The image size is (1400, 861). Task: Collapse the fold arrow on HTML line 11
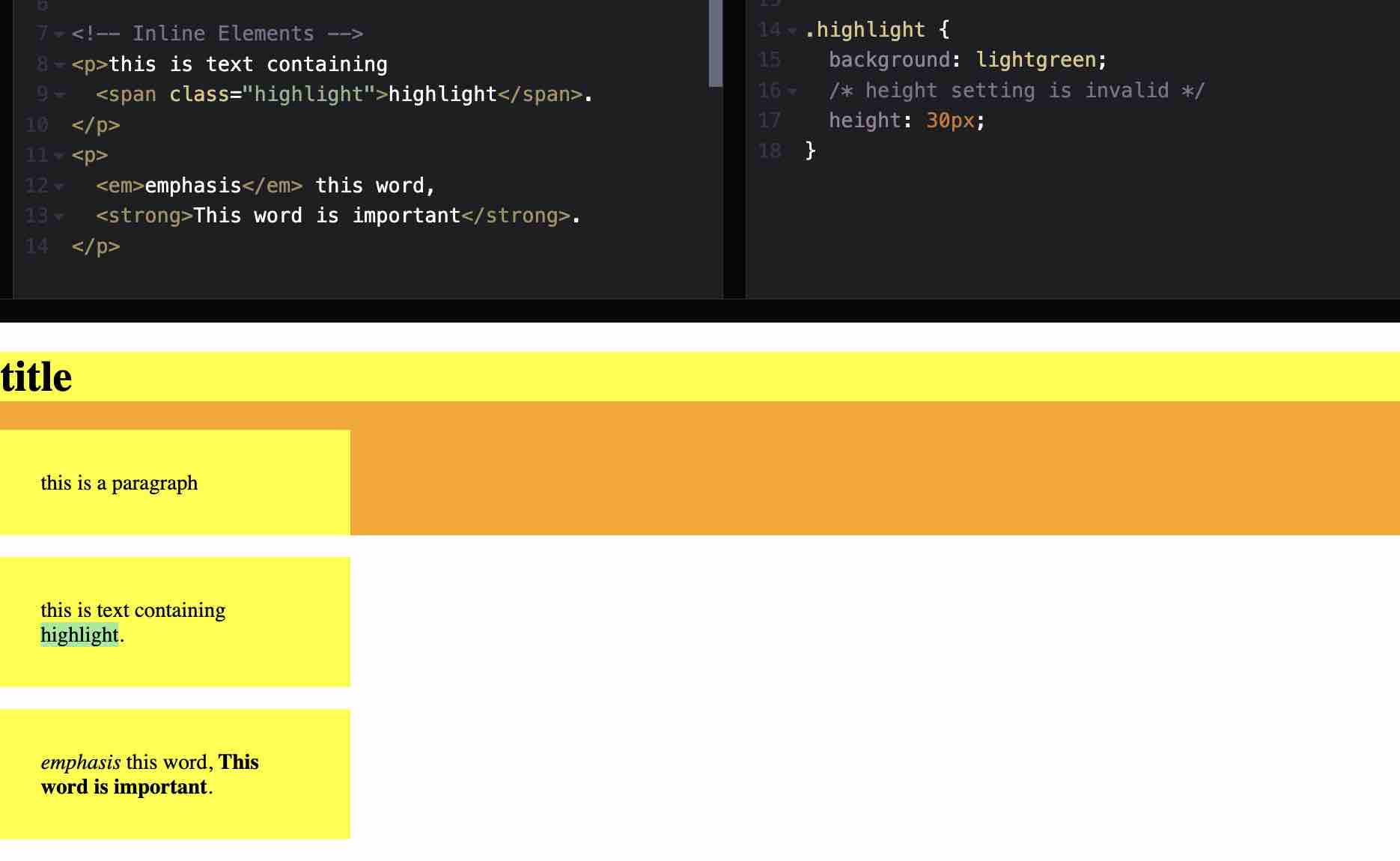(59, 156)
